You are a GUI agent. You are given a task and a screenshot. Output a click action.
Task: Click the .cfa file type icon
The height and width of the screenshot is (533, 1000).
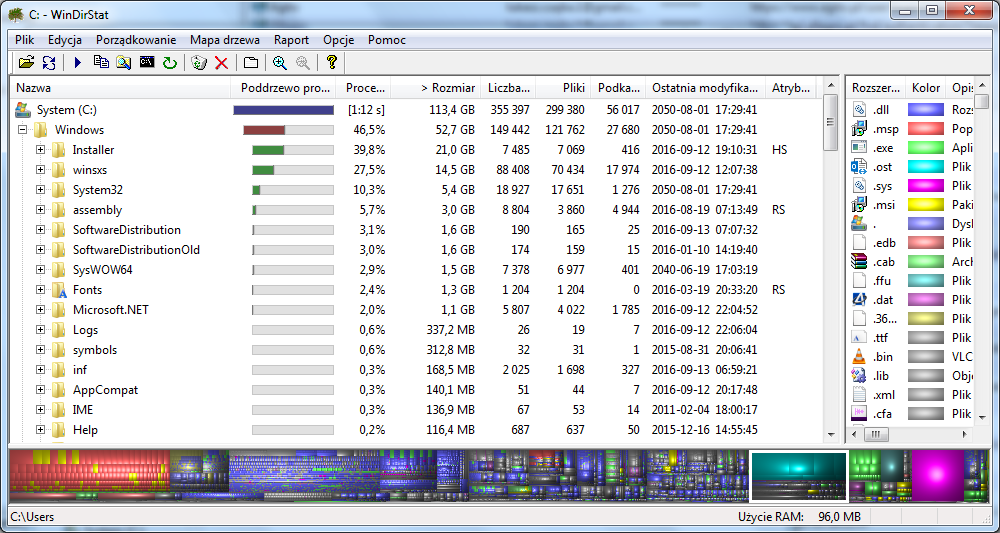point(858,413)
